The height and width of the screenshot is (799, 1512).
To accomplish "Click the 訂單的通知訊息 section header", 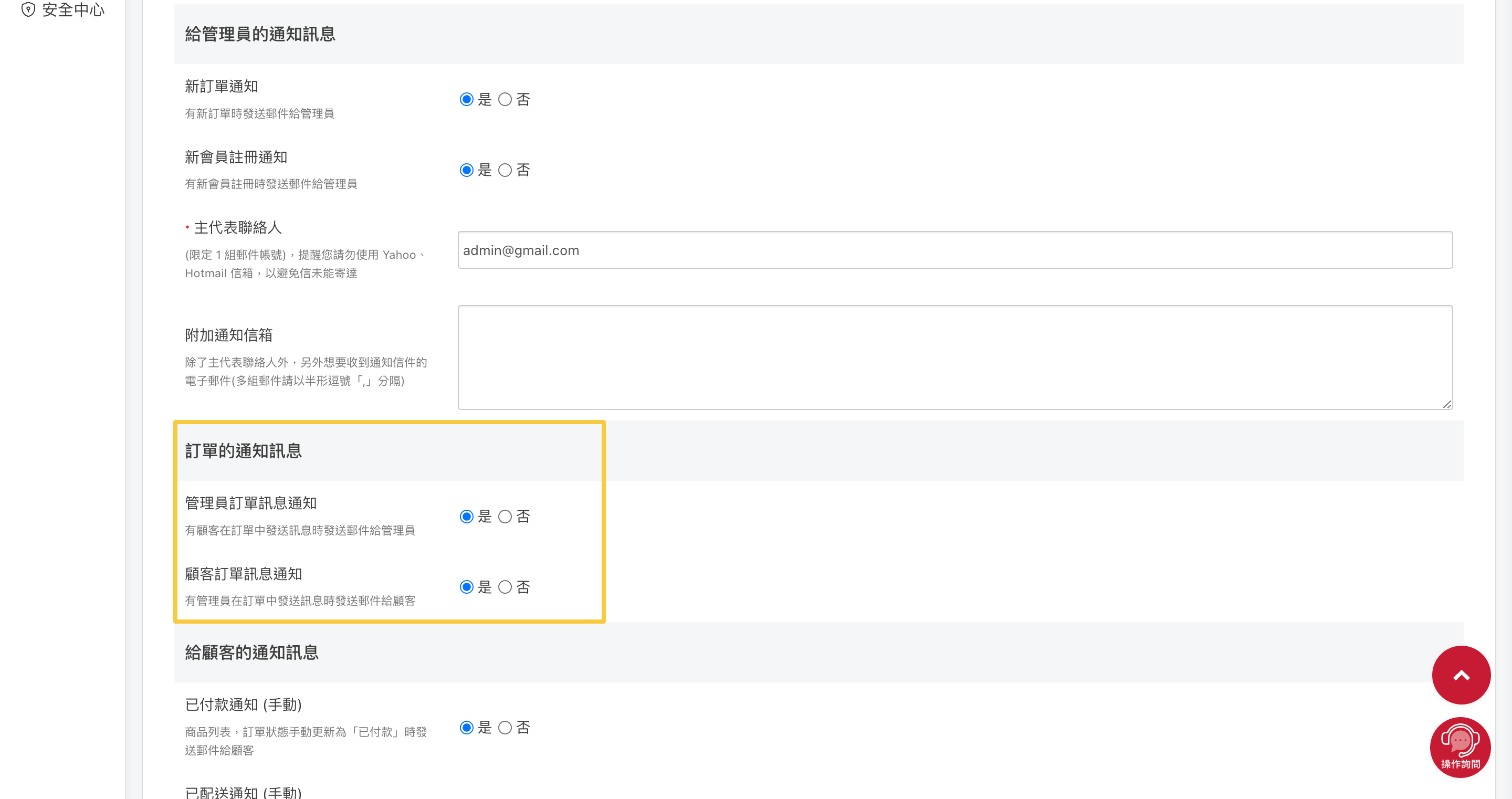I will point(243,451).
